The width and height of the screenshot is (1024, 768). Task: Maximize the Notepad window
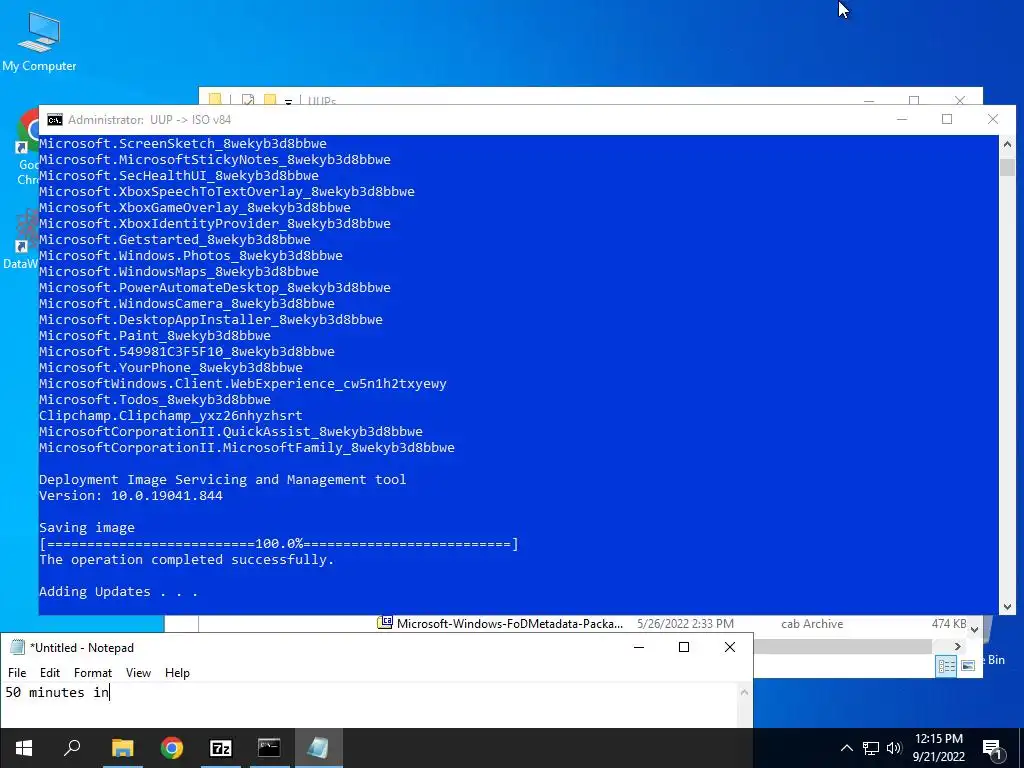684,647
